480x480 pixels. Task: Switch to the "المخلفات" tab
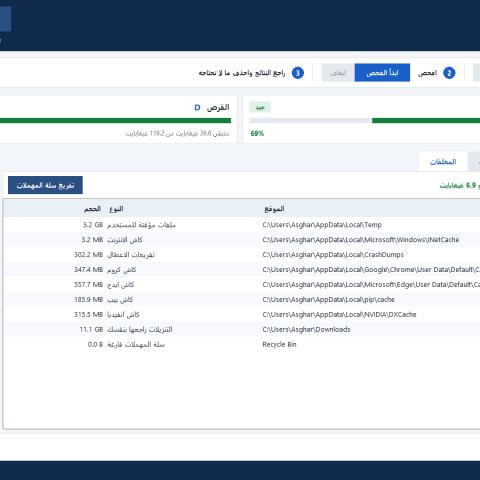(443, 162)
